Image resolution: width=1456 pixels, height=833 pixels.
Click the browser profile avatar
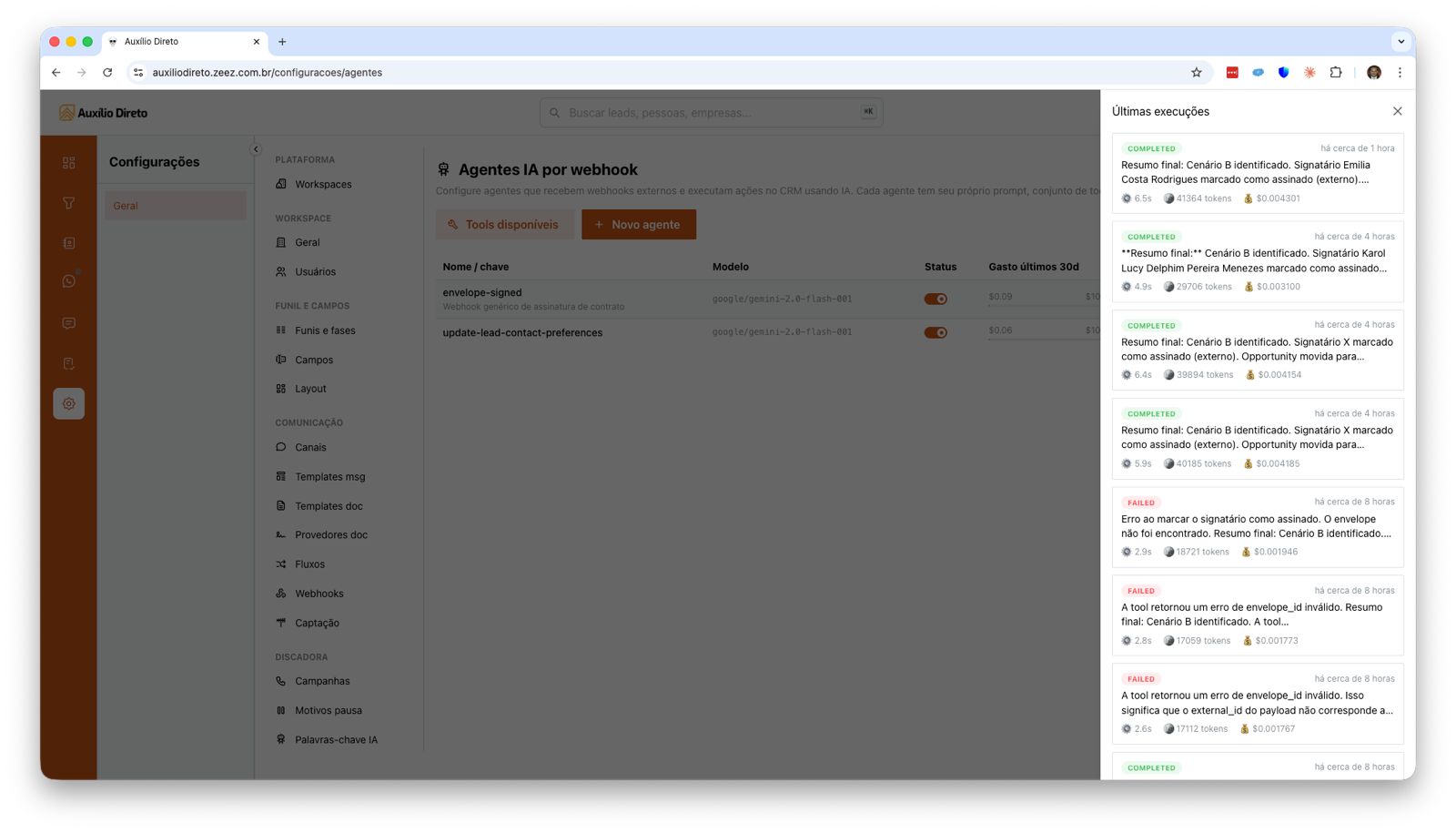(1373, 72)
